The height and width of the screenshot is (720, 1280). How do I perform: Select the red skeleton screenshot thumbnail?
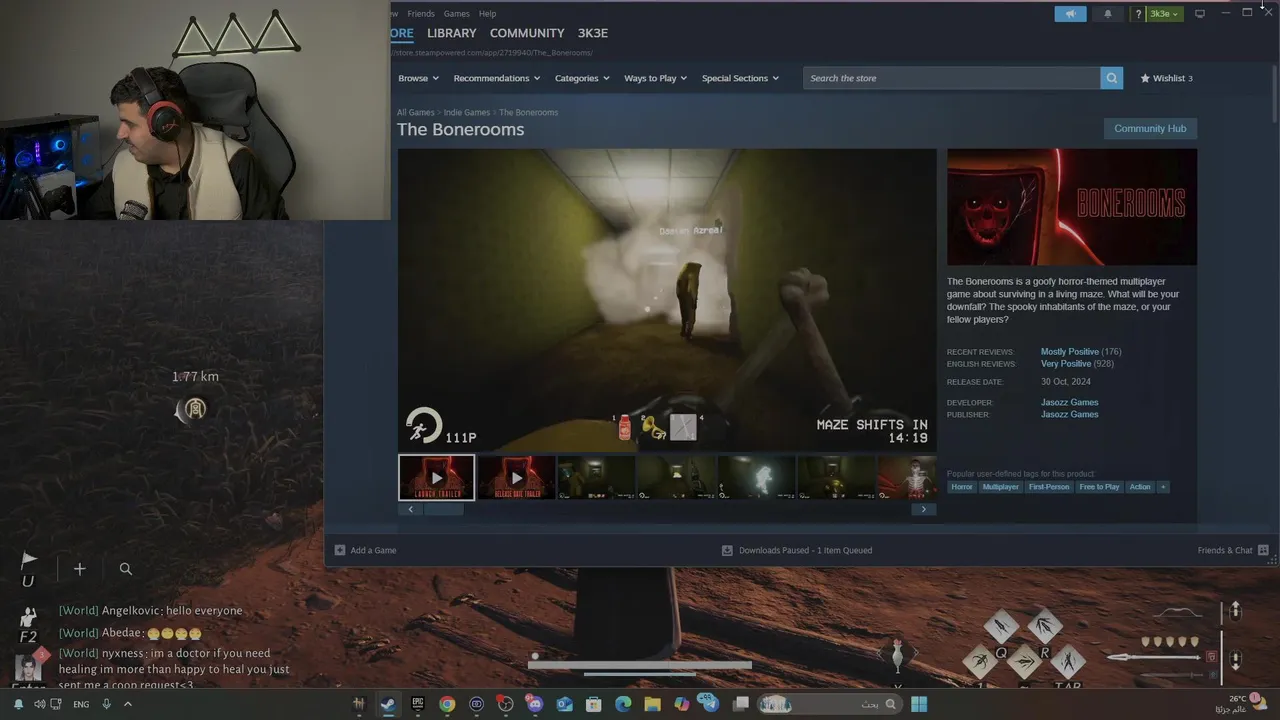(x=907, y=478)
